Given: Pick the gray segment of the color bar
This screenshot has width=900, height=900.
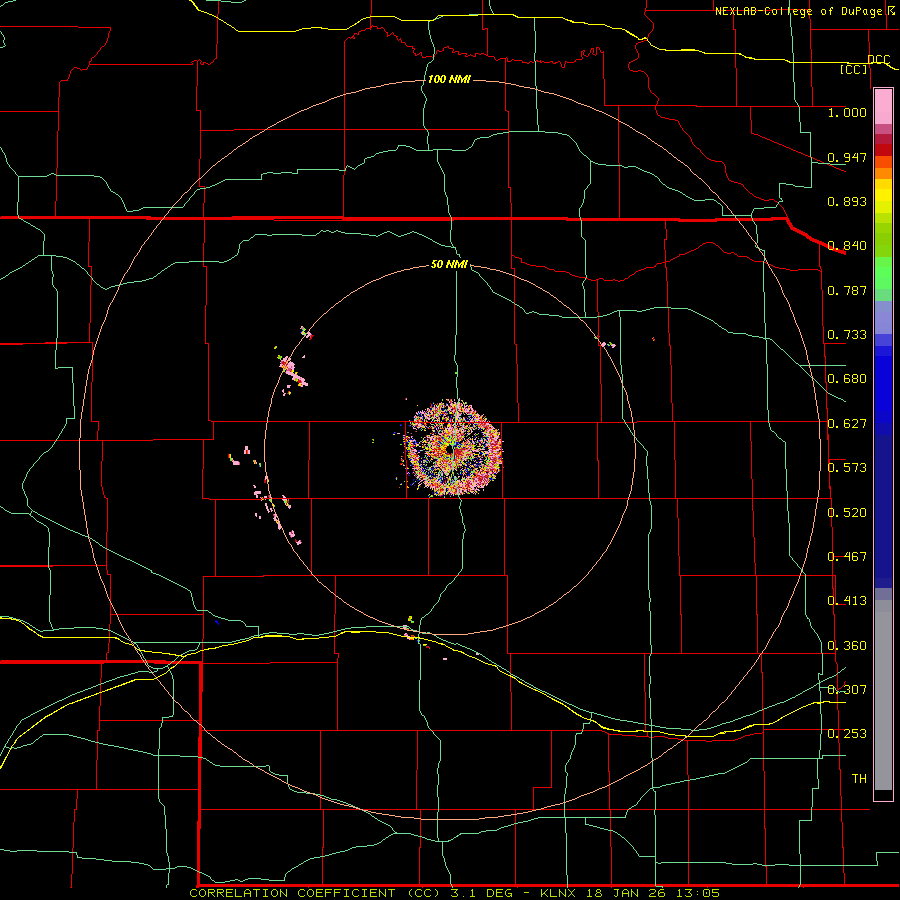Looking at the screenshot, I should [883, 695].
